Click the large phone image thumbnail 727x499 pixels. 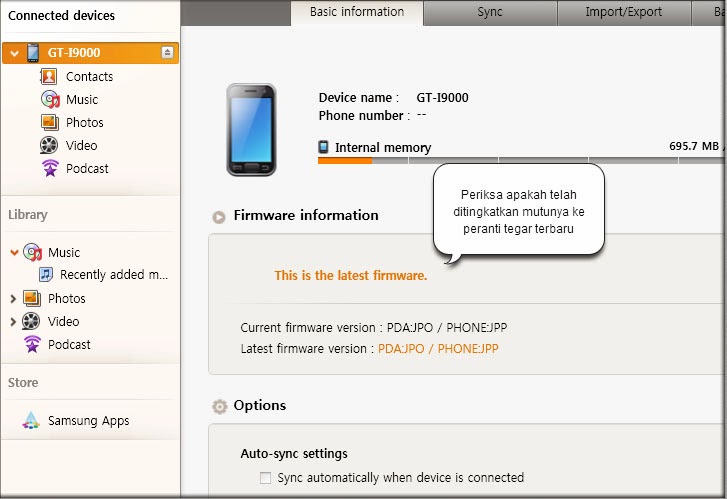251,130
